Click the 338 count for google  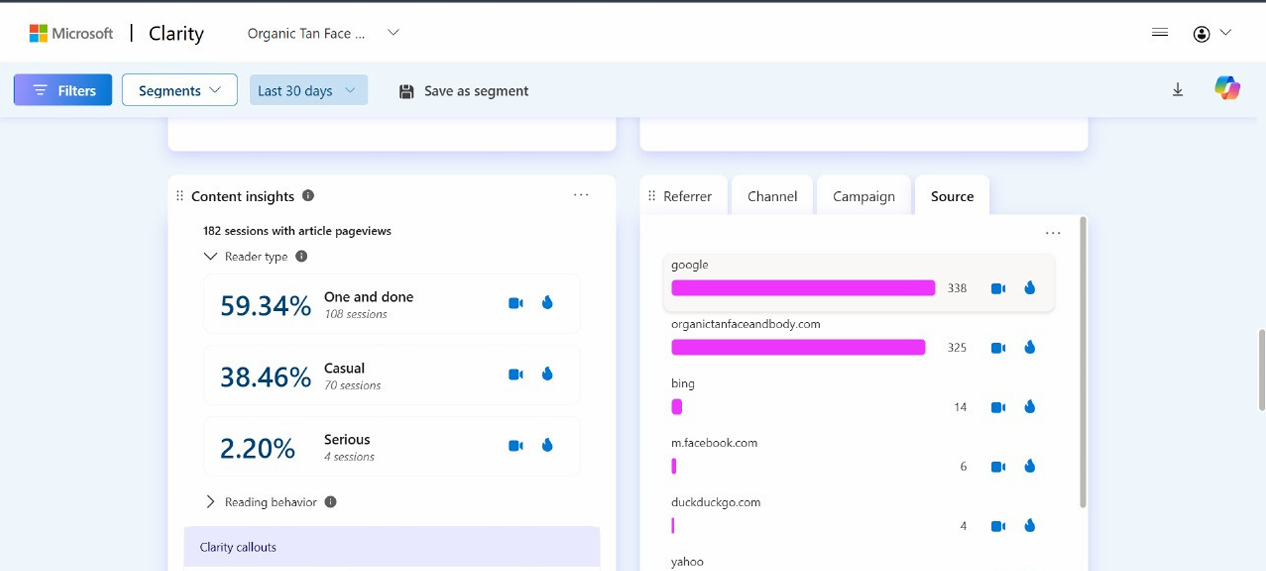point(957,288)
